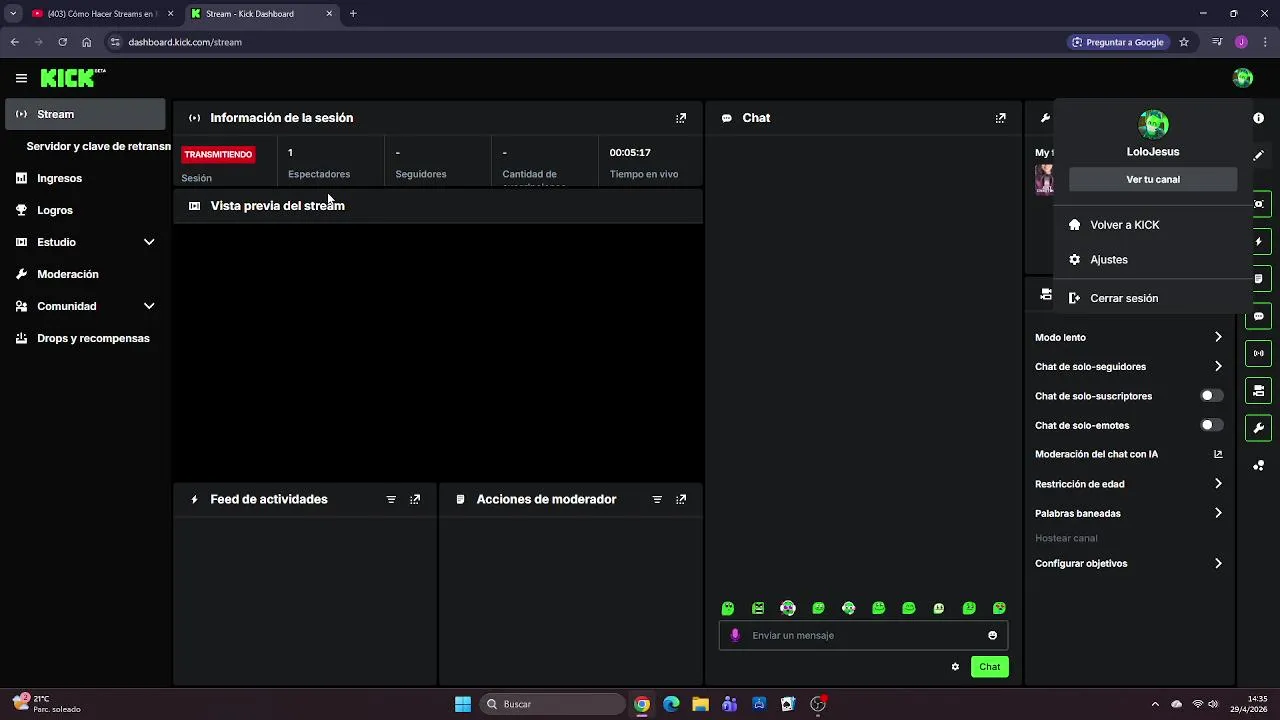Click the Enviar un mensaje input field

[x=863, y=635]
